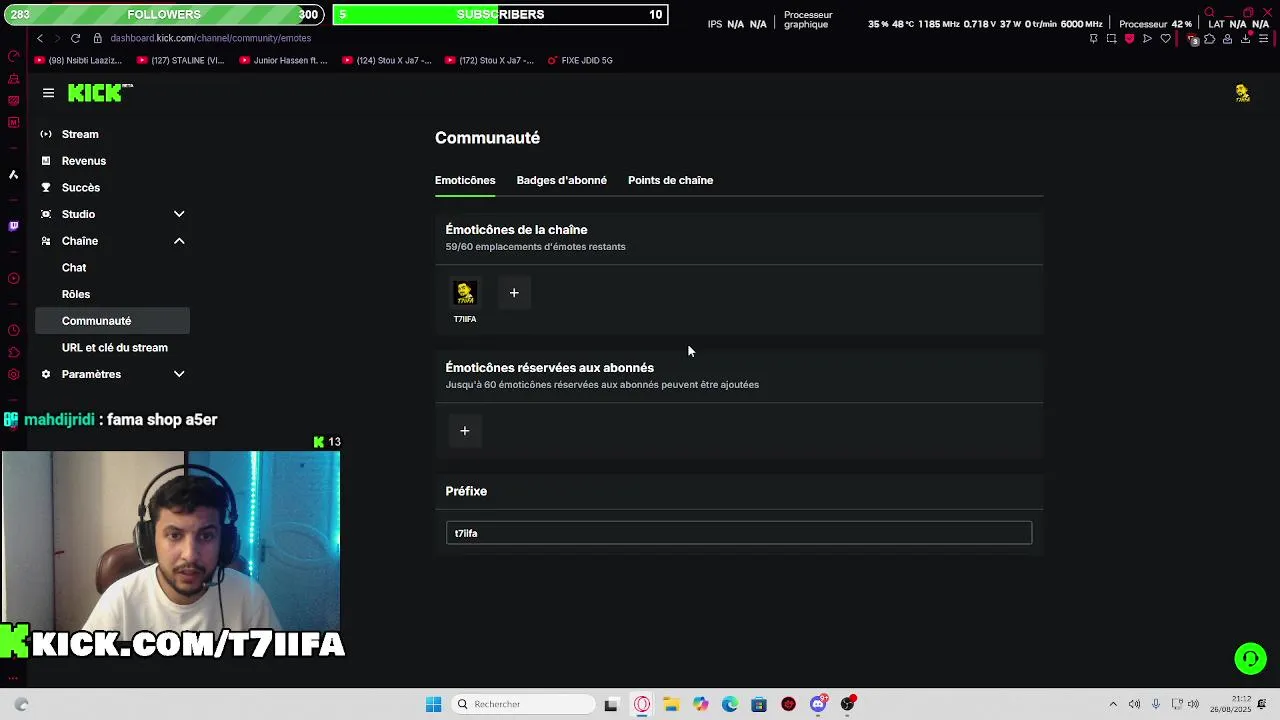This screenshot has height=720, width=1280.
Task: Open the browser downloads icon
Action: 1245,39
